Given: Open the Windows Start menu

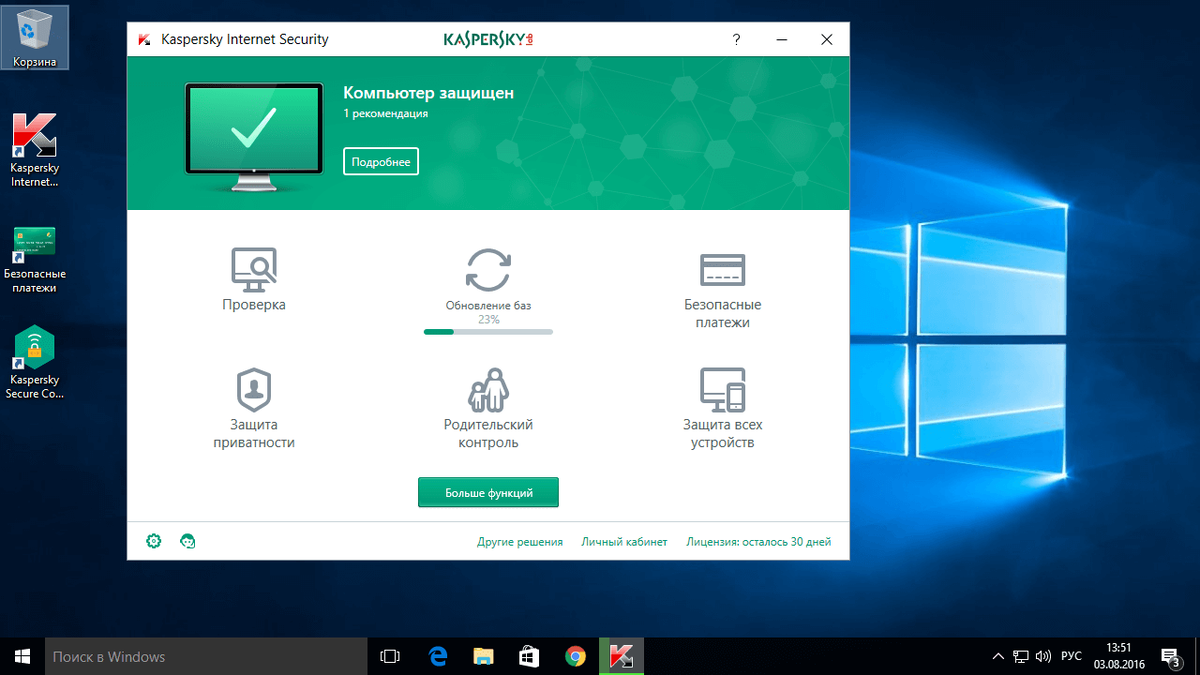Looking at the screenshot, I should point(22,656).
